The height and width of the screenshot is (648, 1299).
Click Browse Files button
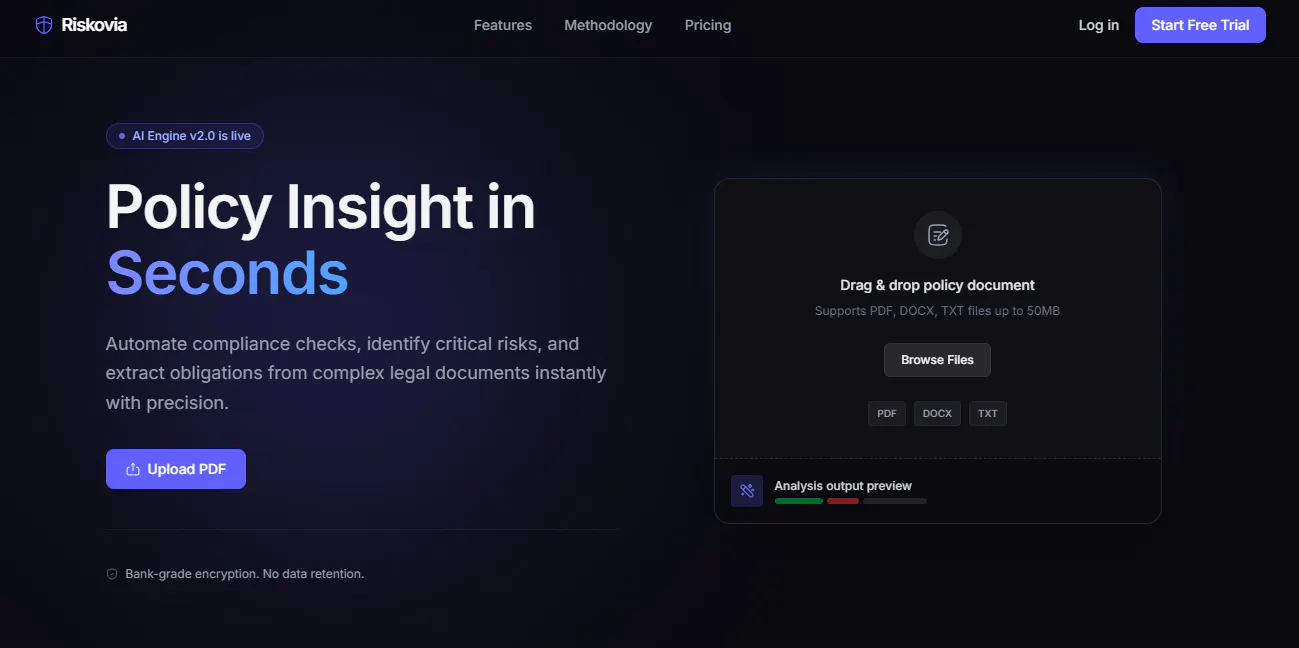coord(937,360)
